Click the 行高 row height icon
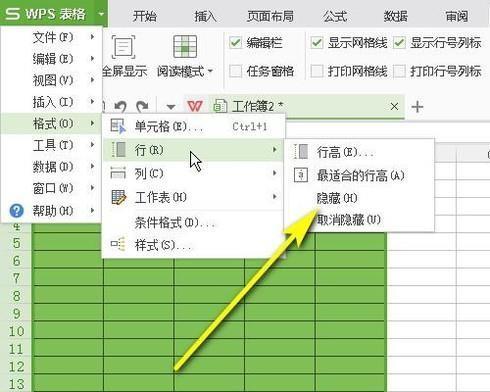Screen dimensions: 490x392 (301, 152)
